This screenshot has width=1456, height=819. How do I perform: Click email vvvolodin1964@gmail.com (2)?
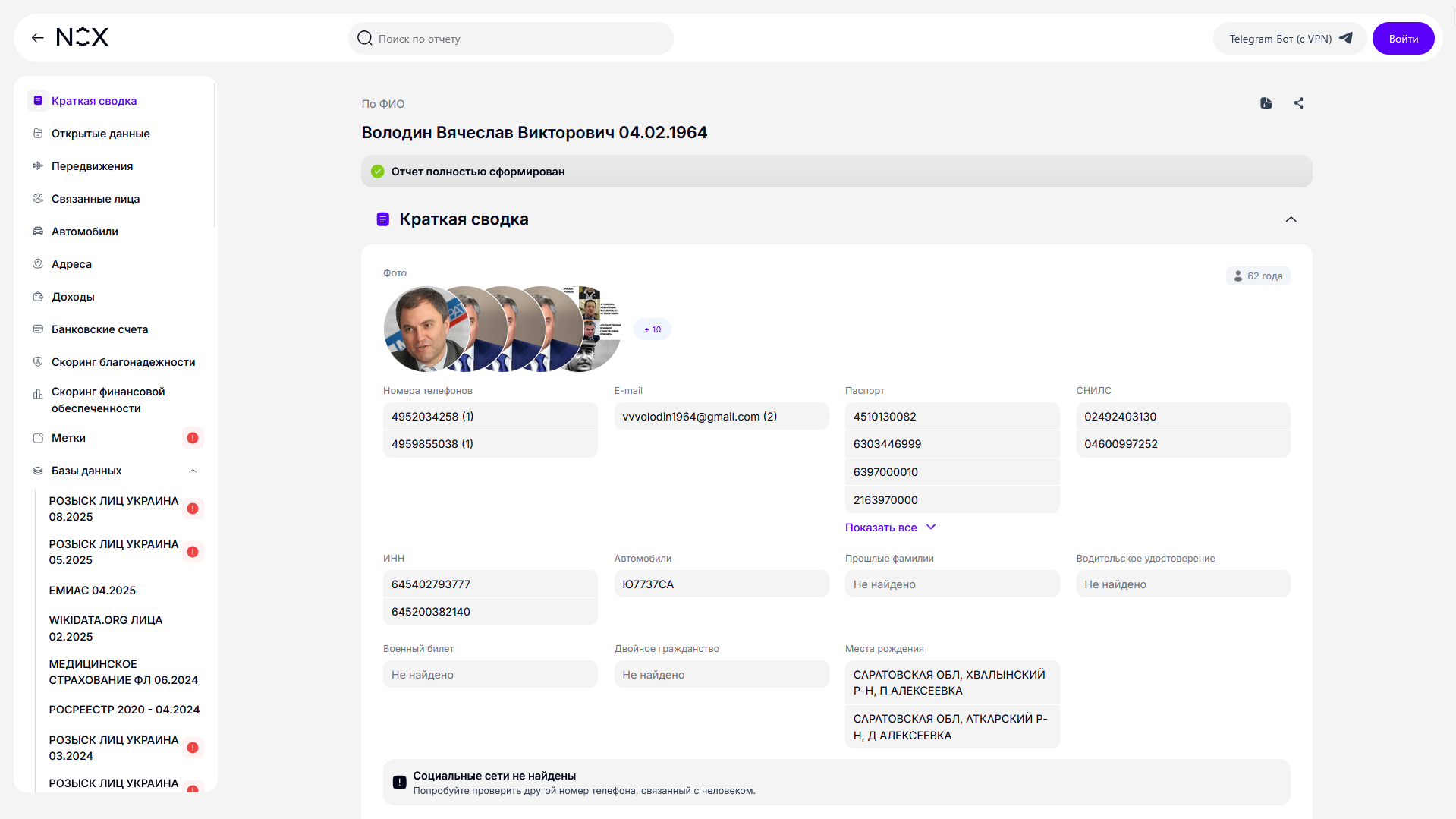point(722,417)
